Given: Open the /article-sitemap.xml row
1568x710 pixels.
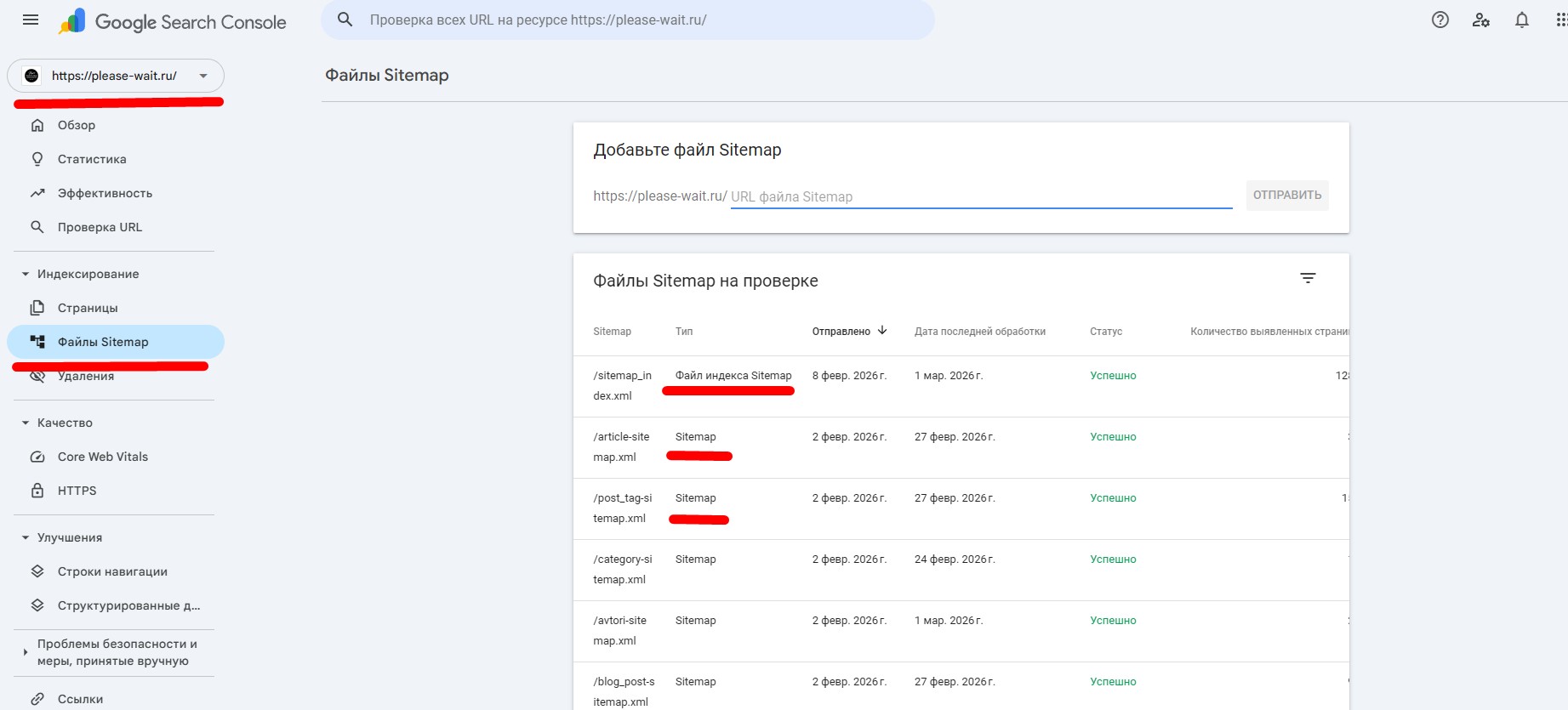Looking at the screenshot, I should click(x=961, y=447).
